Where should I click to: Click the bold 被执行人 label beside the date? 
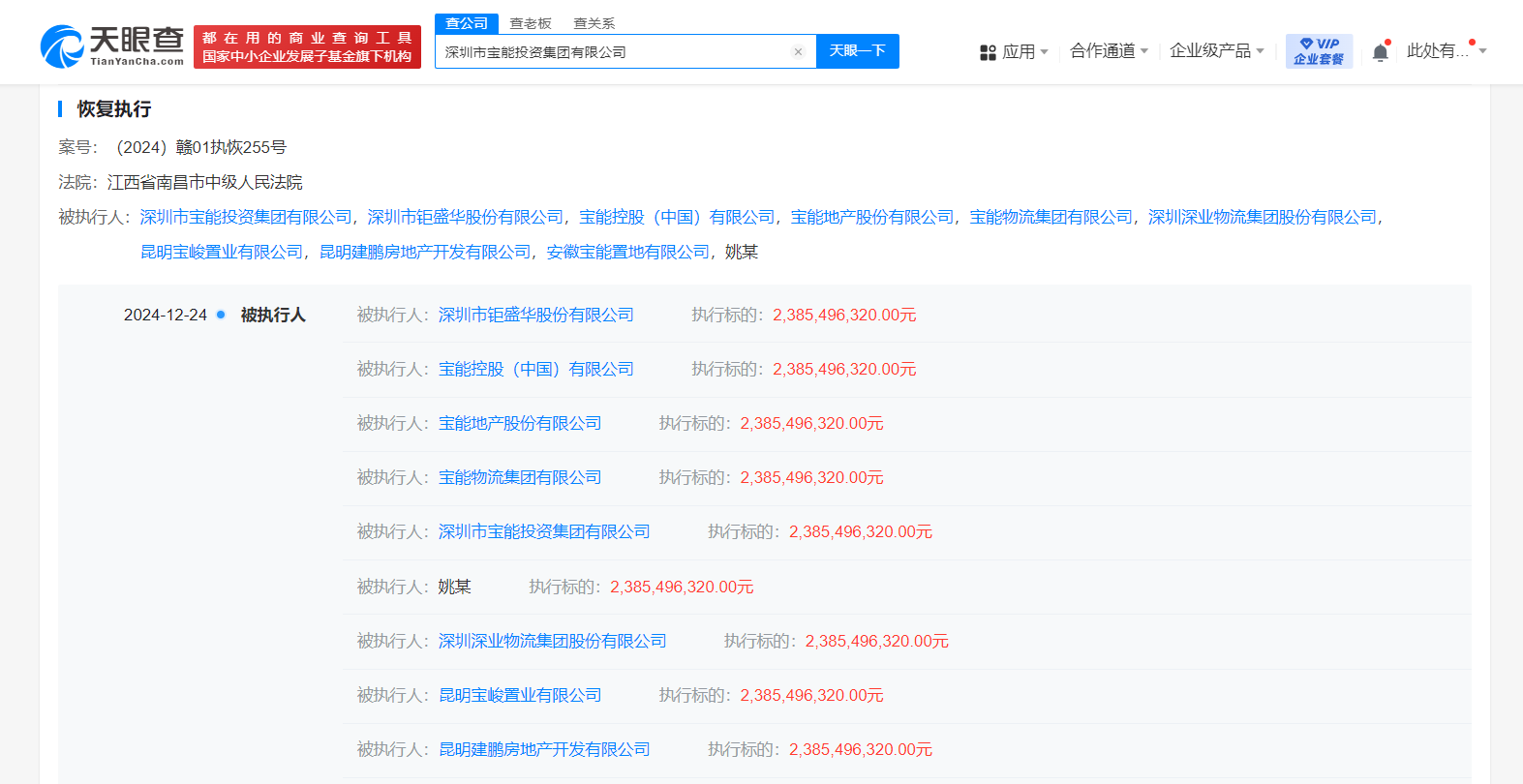273,315
